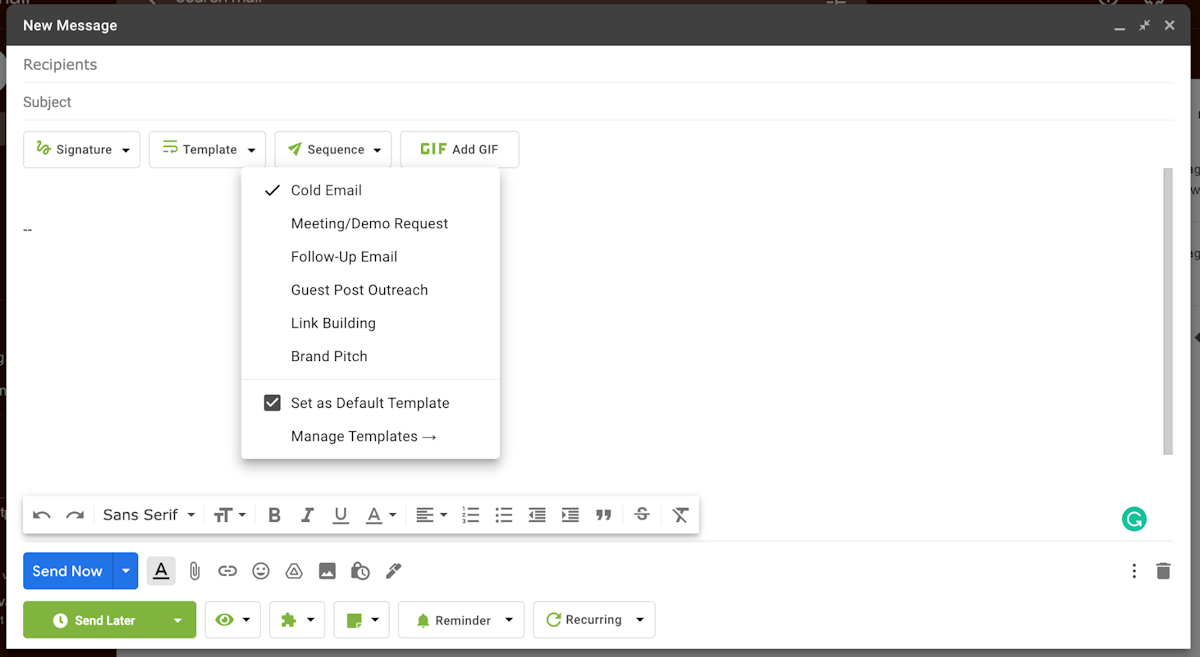
Task: Insert files using the Google Drive icon
Action: (294, 571)
